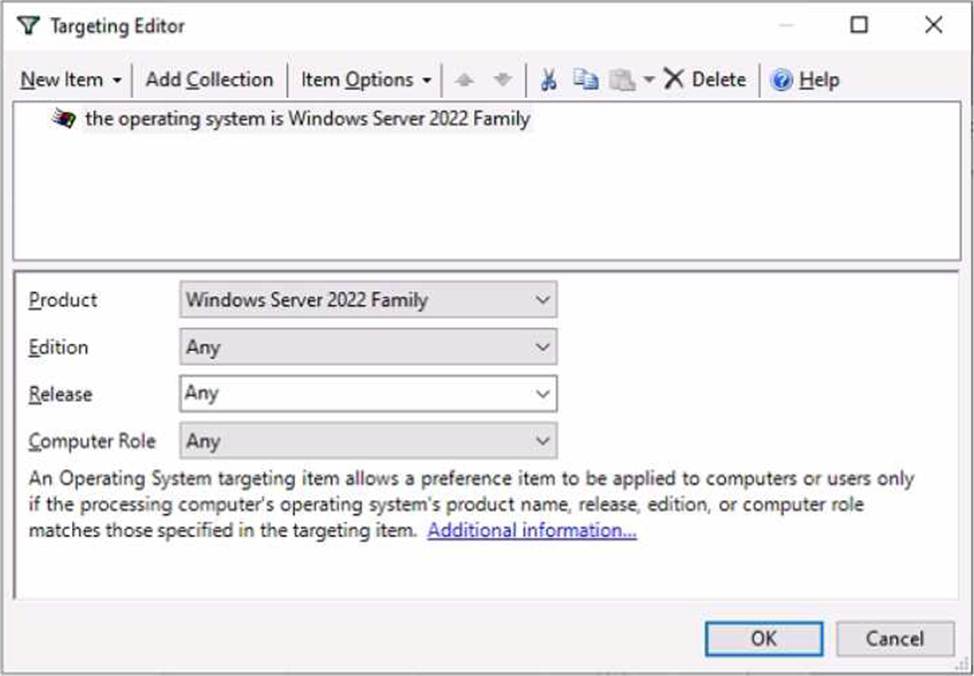Viewport: 974px width, 676px height.
Task: Open Help from the toolbar
Action: [805, 80]
